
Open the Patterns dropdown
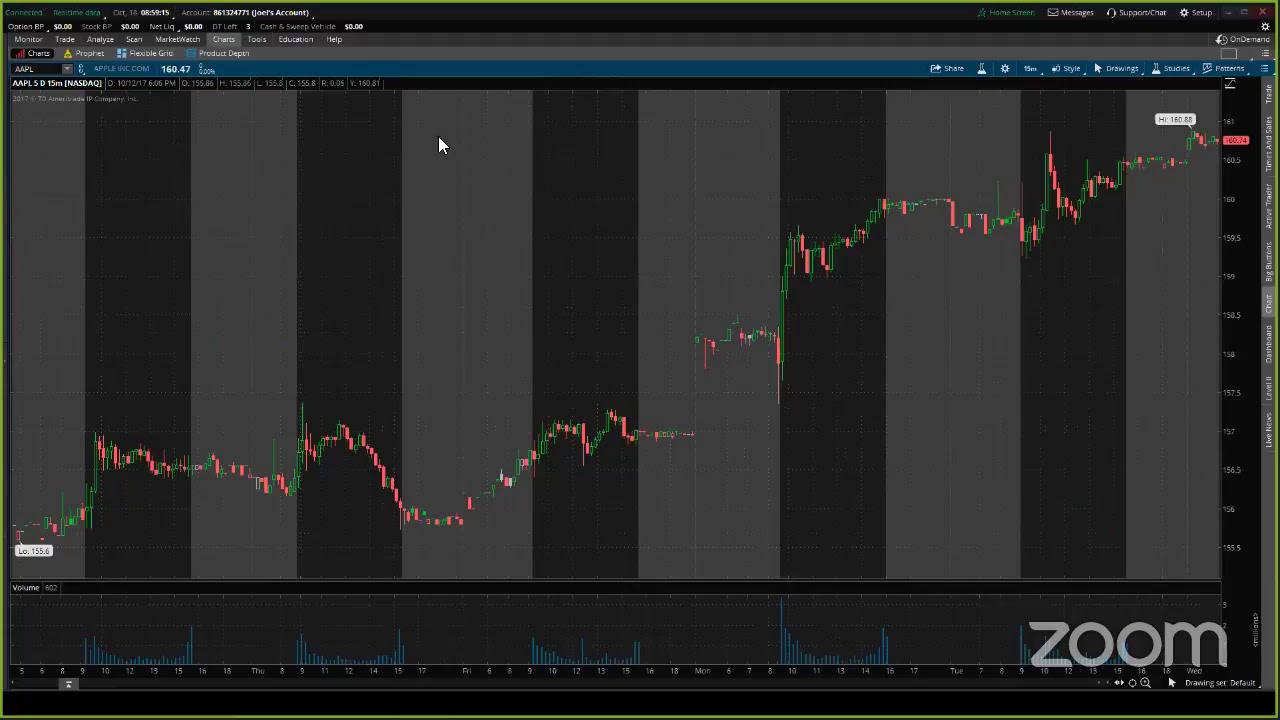(1223, 68)
